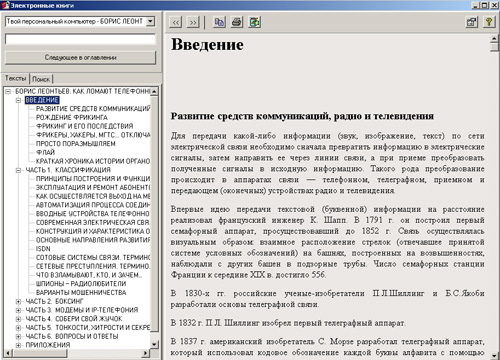Click the copy text toolbar icon
Image resolution: width=500 pixels, height=360 pixels.
(219, 22)
